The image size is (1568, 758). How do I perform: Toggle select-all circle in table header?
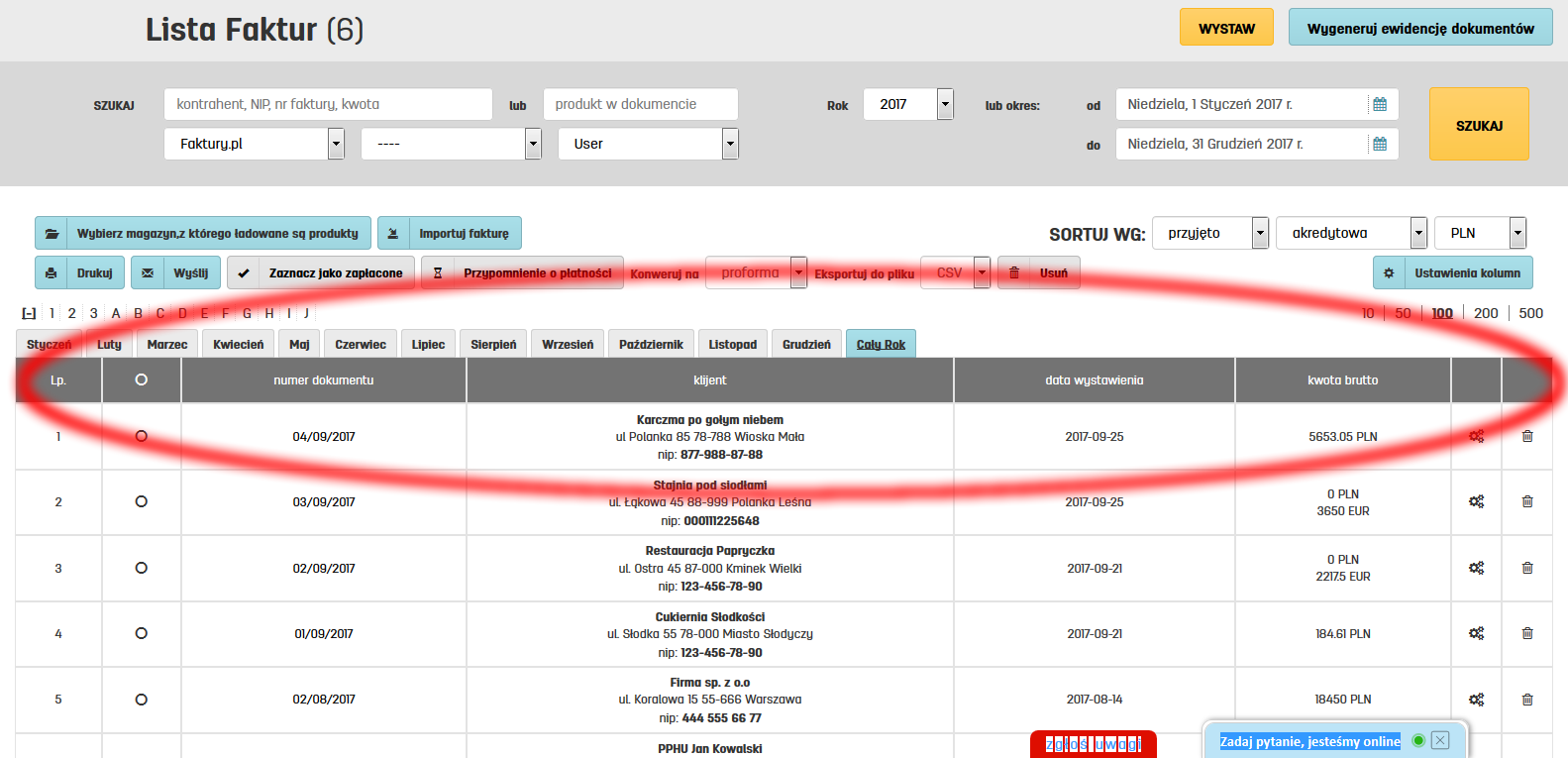[x=142, y=379]
